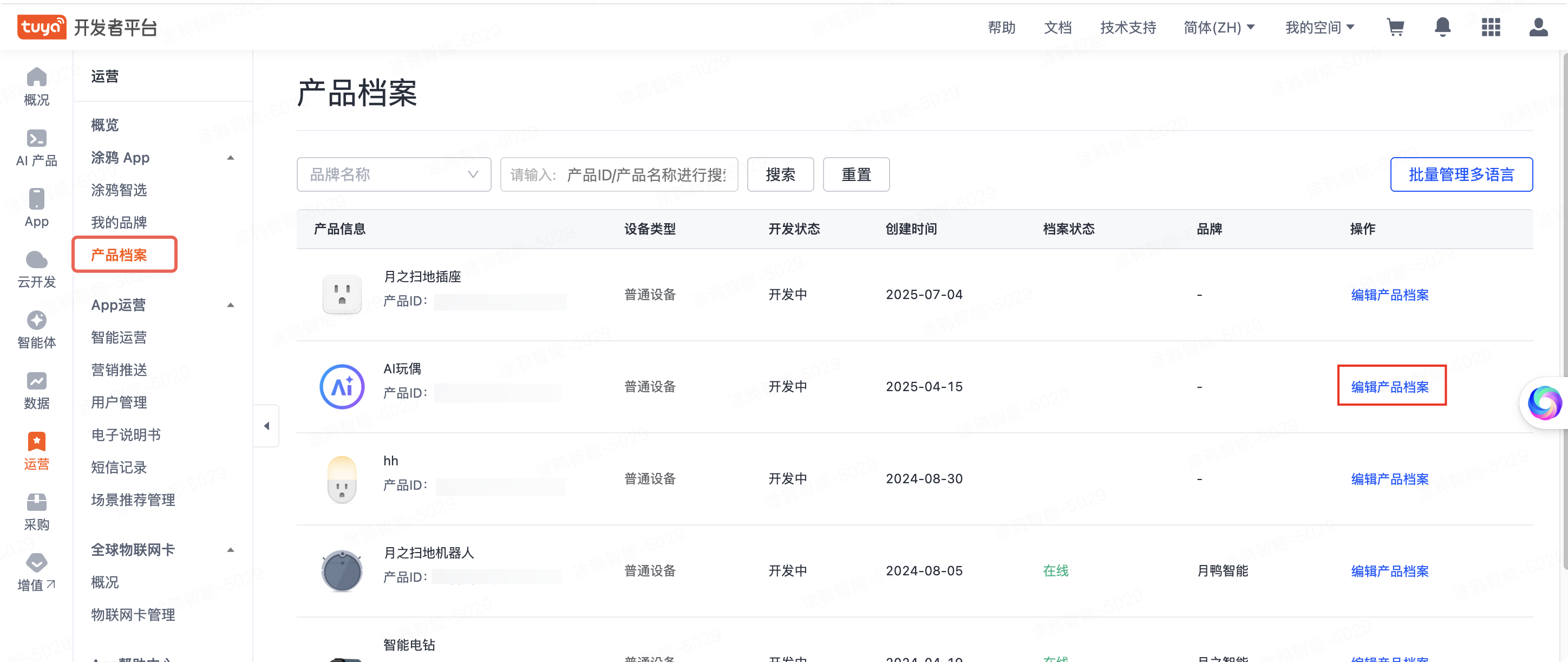The image size is (1568, 662).
Task: Select 用户管理 menu item
Action: (x=119, y=402)
